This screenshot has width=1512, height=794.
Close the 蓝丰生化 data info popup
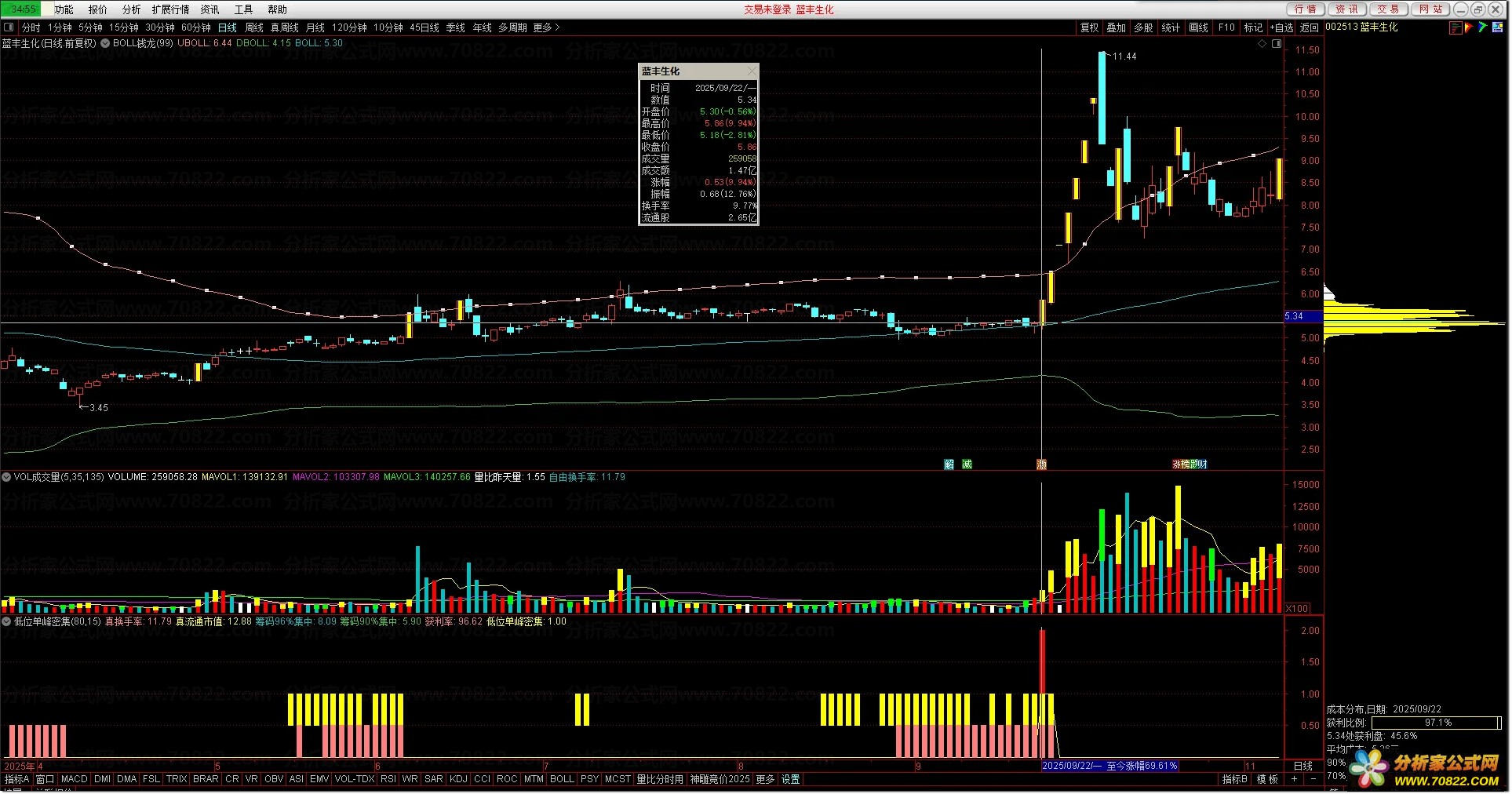point(752,71)
